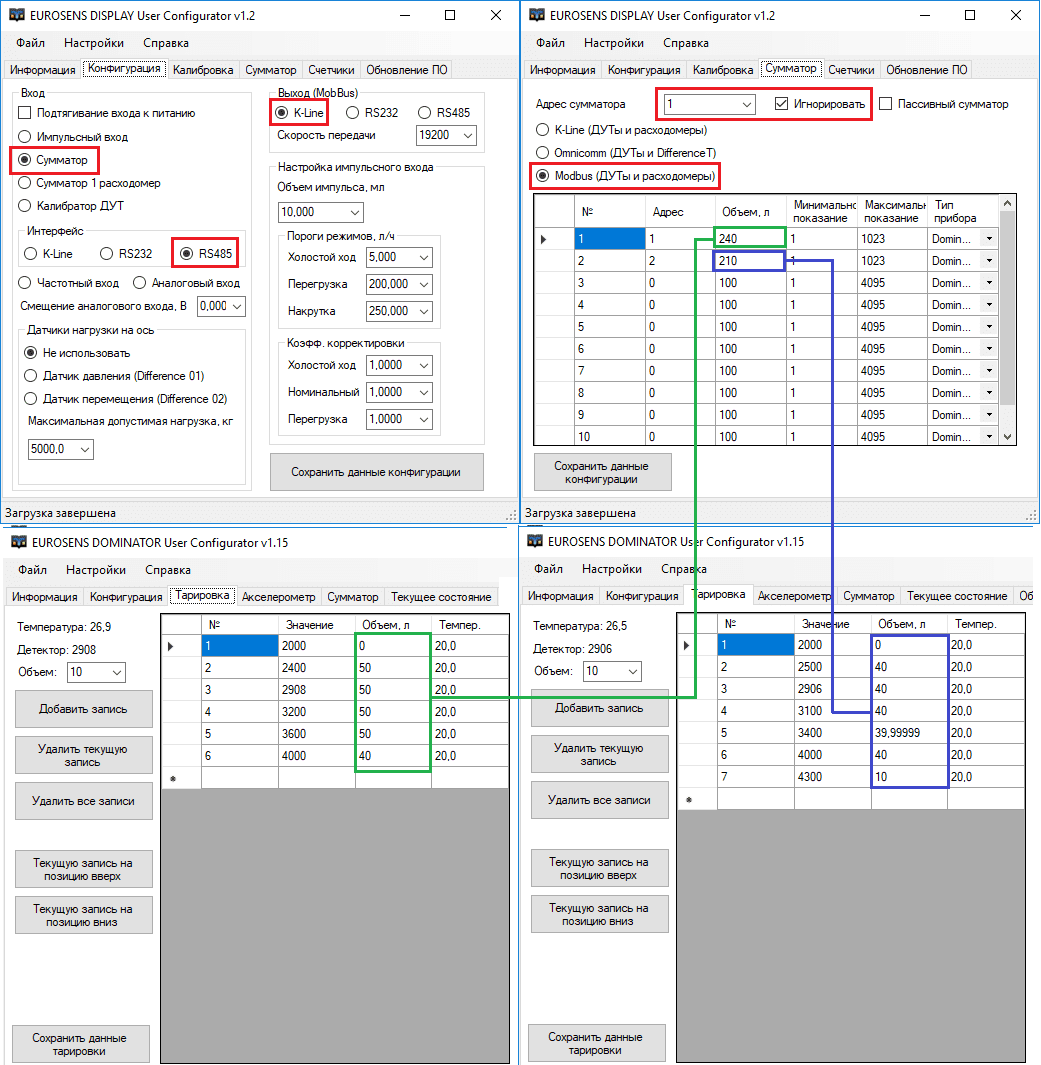The height and width of the screenshot is (1065, 1041).
Task: Click 'Значение' column header in left тарировка table
Action: coord(316,625)
